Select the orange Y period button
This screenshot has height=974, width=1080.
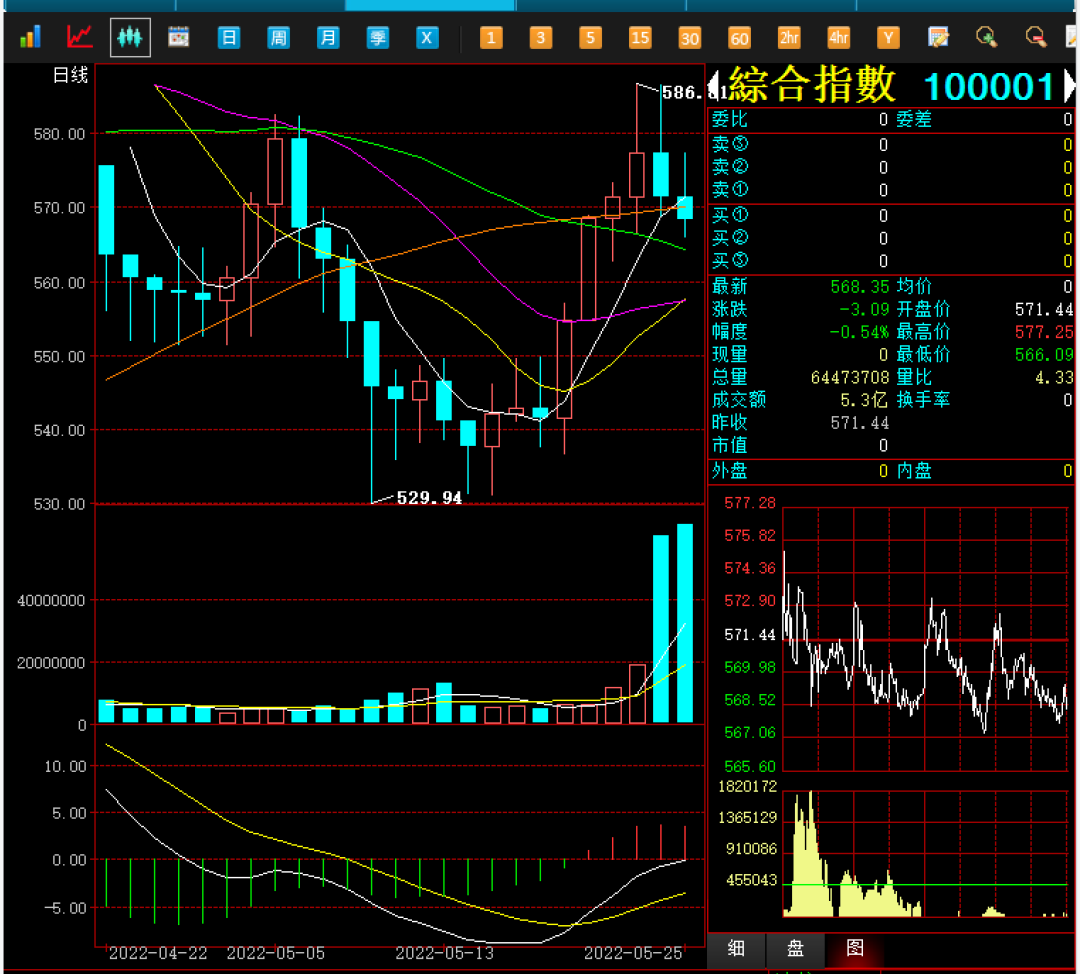[x=888, y=37]
